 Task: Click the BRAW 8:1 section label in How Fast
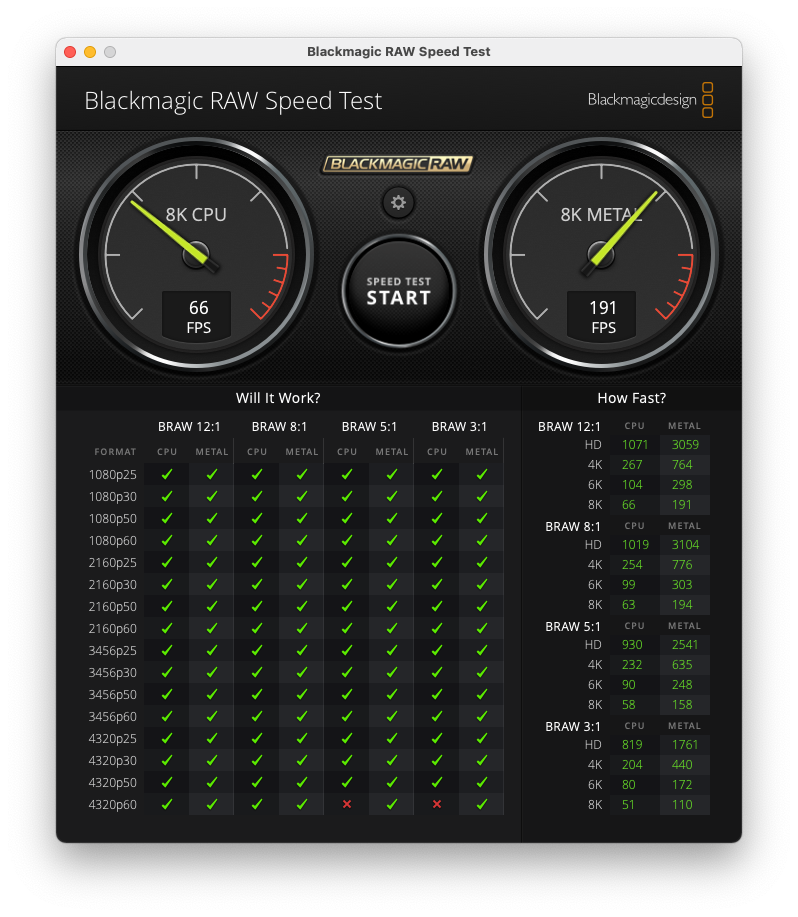tap(572, 527)
